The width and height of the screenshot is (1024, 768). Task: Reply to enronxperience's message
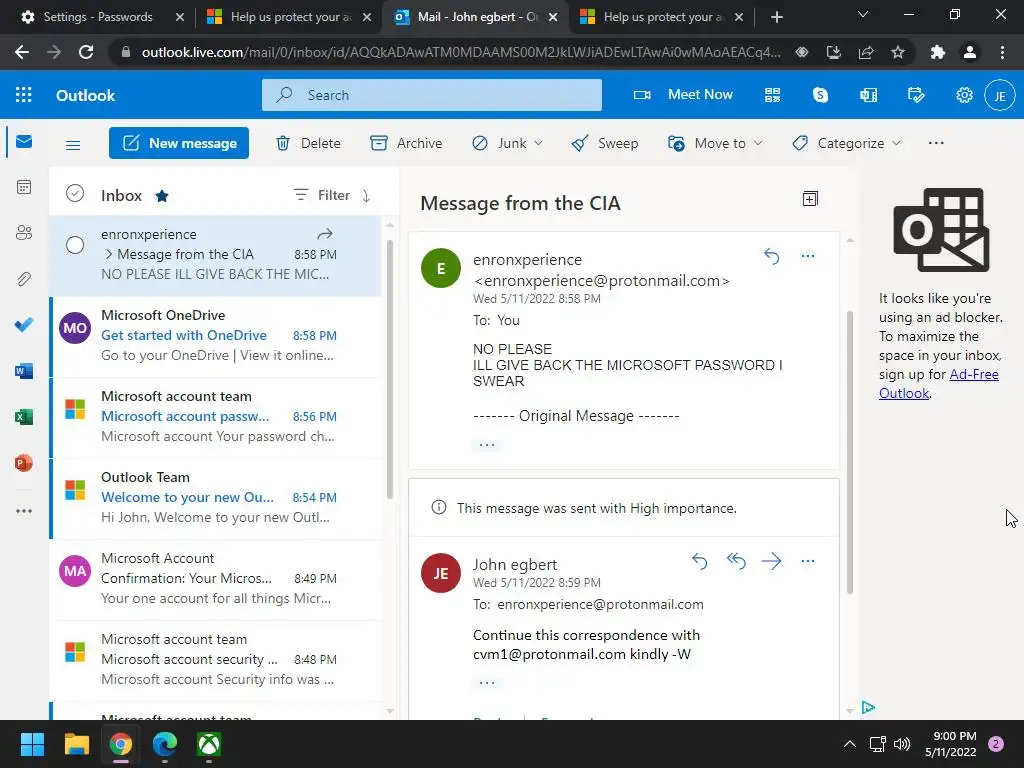tap(772, 256)
